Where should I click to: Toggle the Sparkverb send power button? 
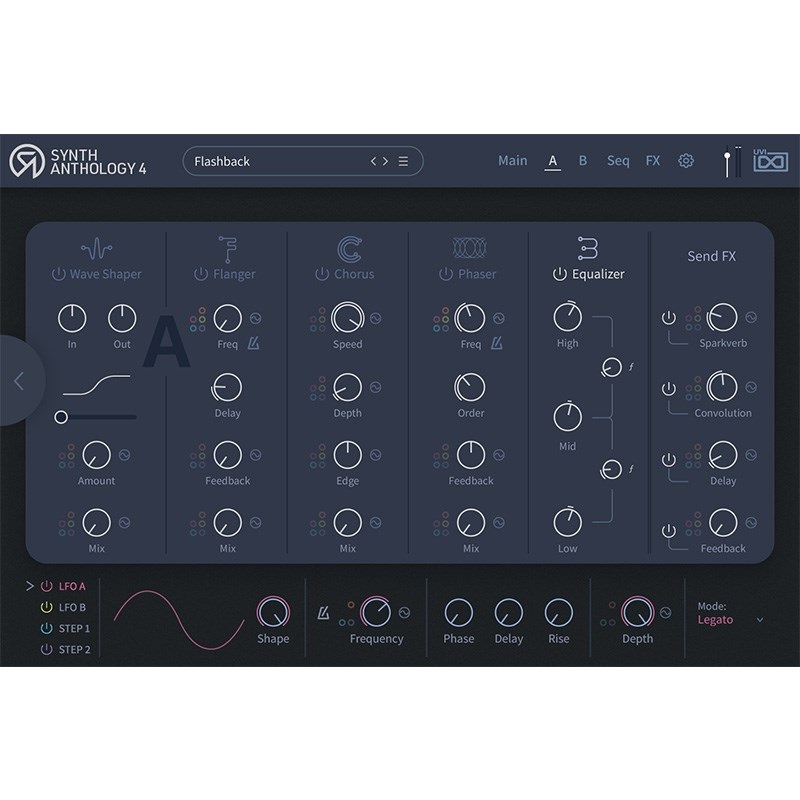click(669, 318)
